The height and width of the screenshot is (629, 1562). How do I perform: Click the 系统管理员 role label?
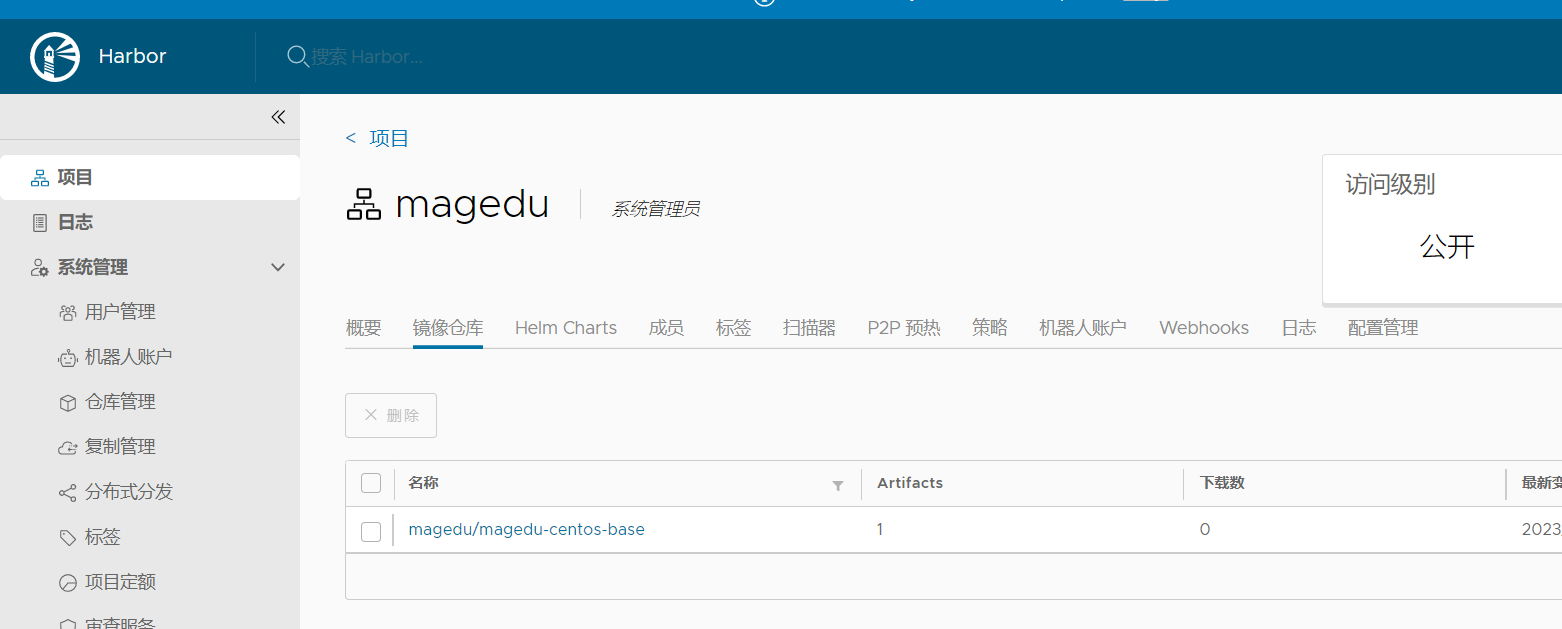point(655,209)
